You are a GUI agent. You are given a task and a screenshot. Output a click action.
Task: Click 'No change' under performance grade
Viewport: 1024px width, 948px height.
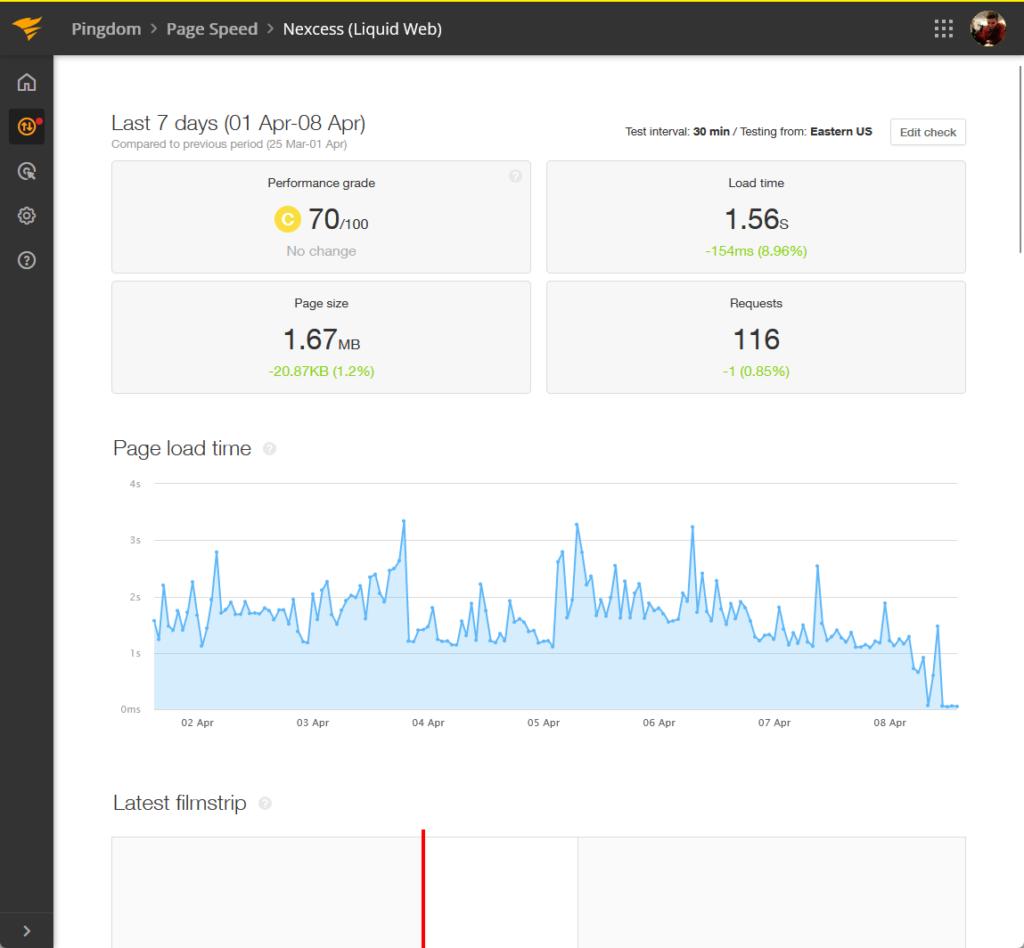[321, 251]
